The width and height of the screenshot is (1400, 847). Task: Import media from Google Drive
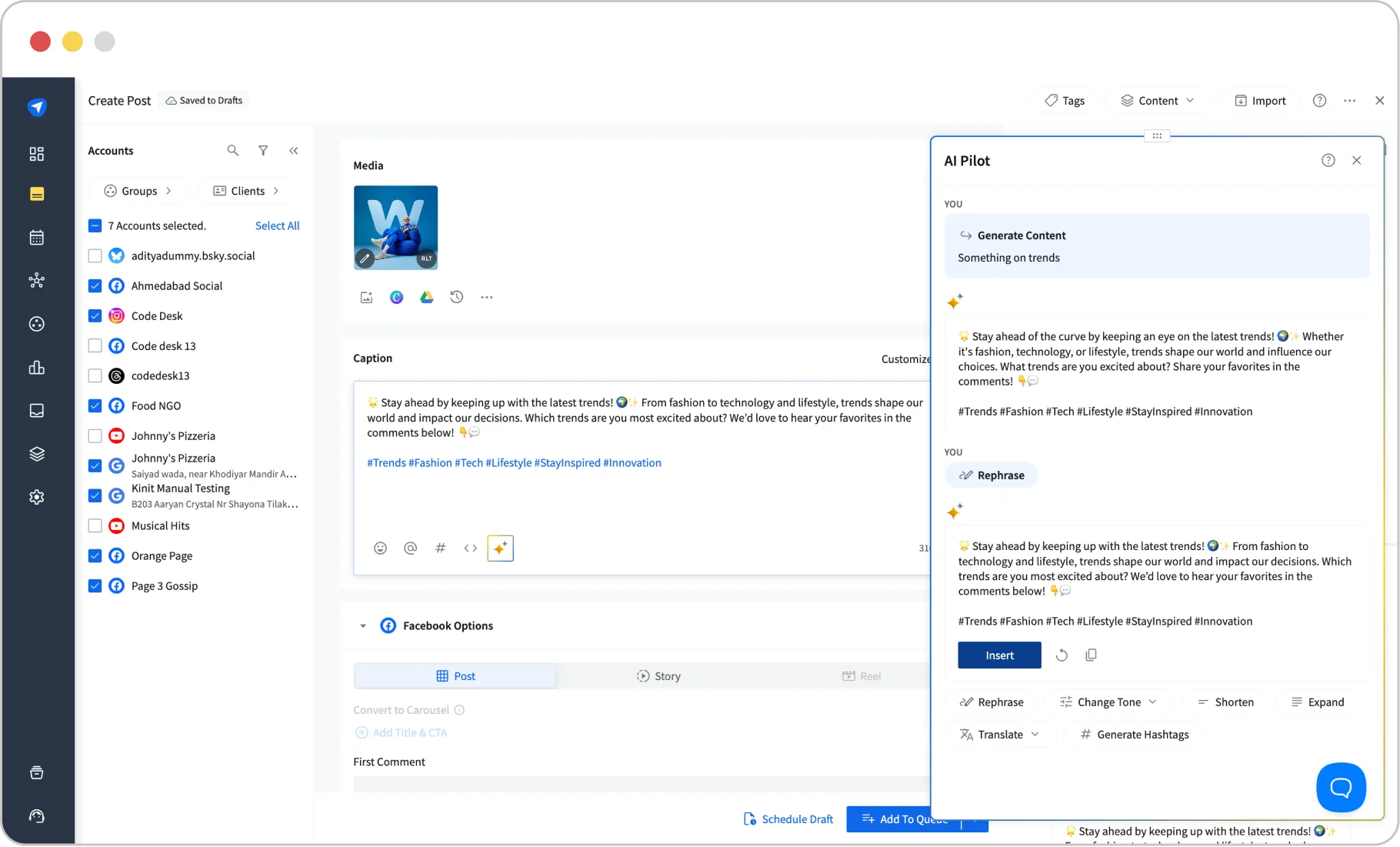click(x=426, y=297)
